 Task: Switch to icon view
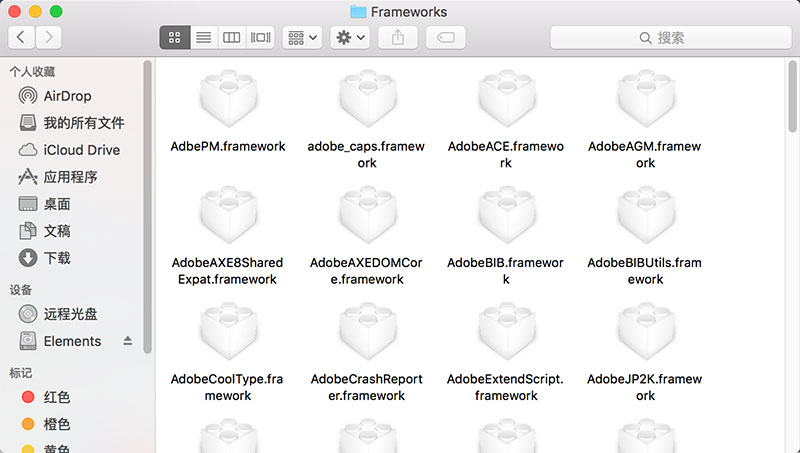pyautogui.click(x=174, y=37)
